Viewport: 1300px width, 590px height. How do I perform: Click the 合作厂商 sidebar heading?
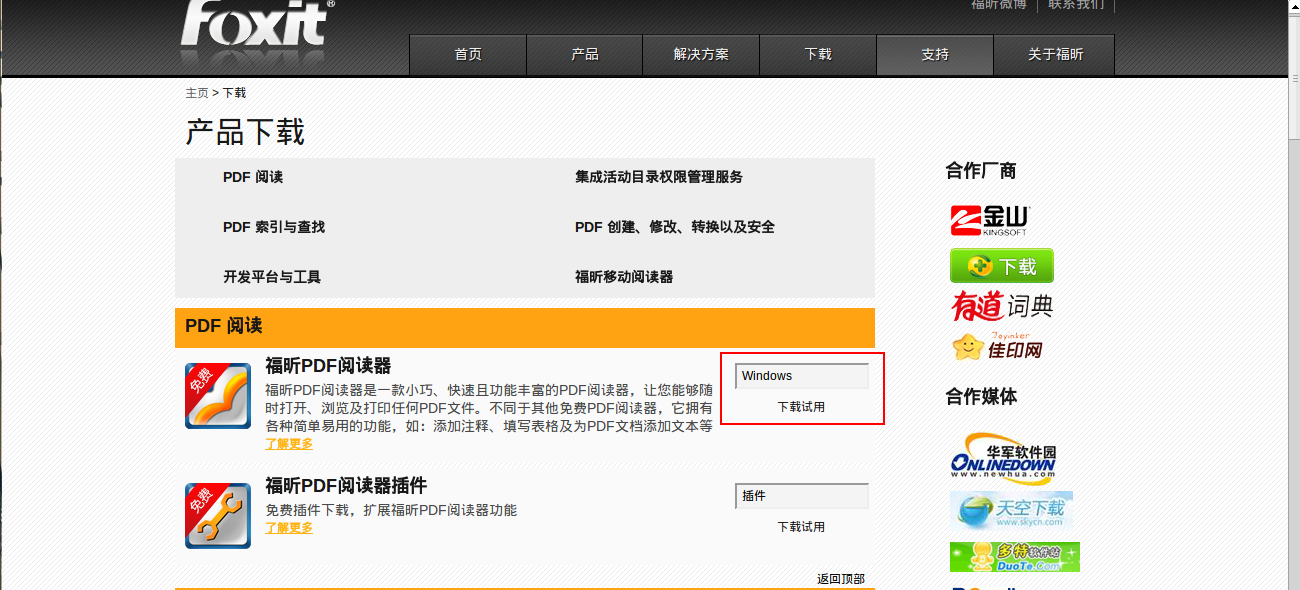pyautogui.click(x=981, y=171)
